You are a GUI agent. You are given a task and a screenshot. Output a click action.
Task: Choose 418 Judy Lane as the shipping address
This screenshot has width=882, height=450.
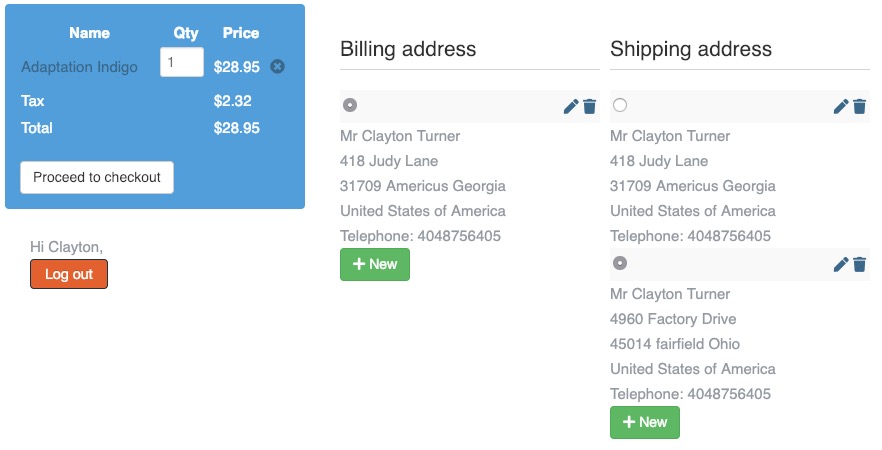tap(620, 105)
